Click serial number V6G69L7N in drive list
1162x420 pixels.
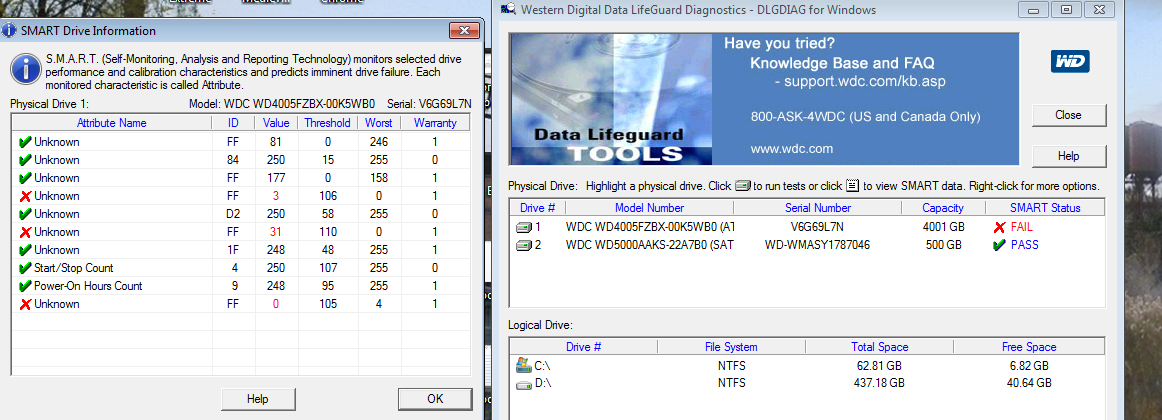tap(817, 227)
